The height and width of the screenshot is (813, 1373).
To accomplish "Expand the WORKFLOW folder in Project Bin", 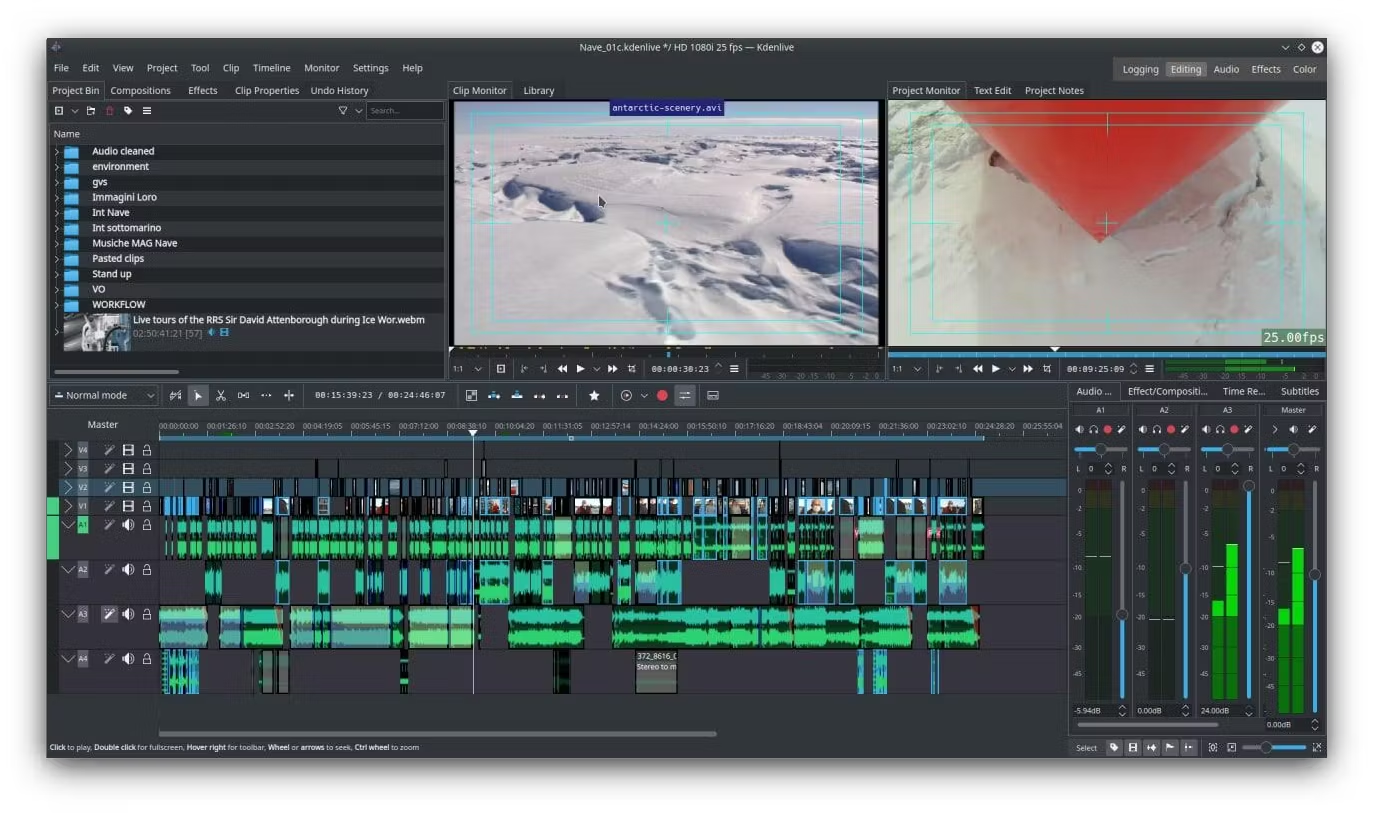I will point(57,304).
